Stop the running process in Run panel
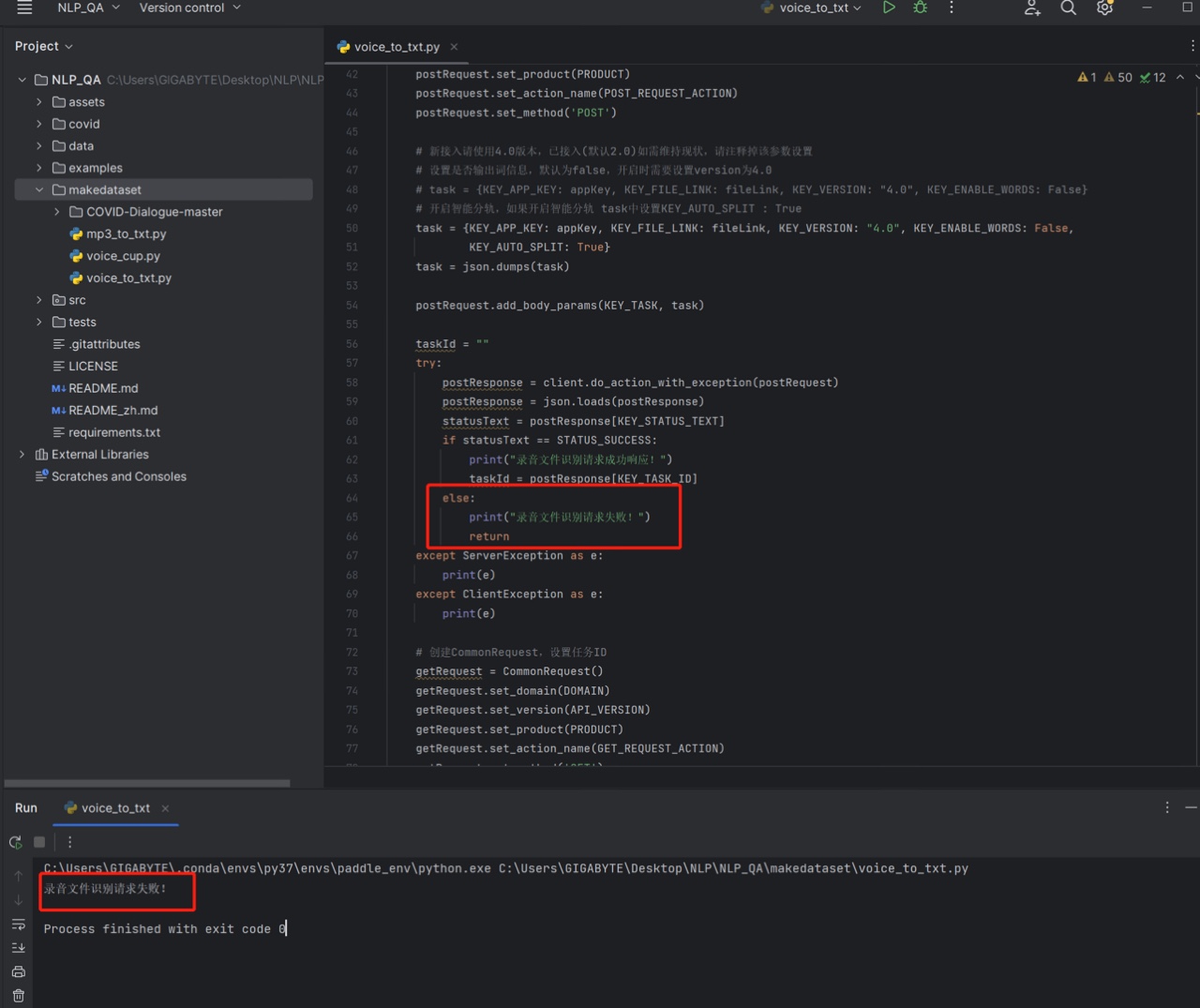The width and height of the screenshot is (1200, 1008). point(39,842)
